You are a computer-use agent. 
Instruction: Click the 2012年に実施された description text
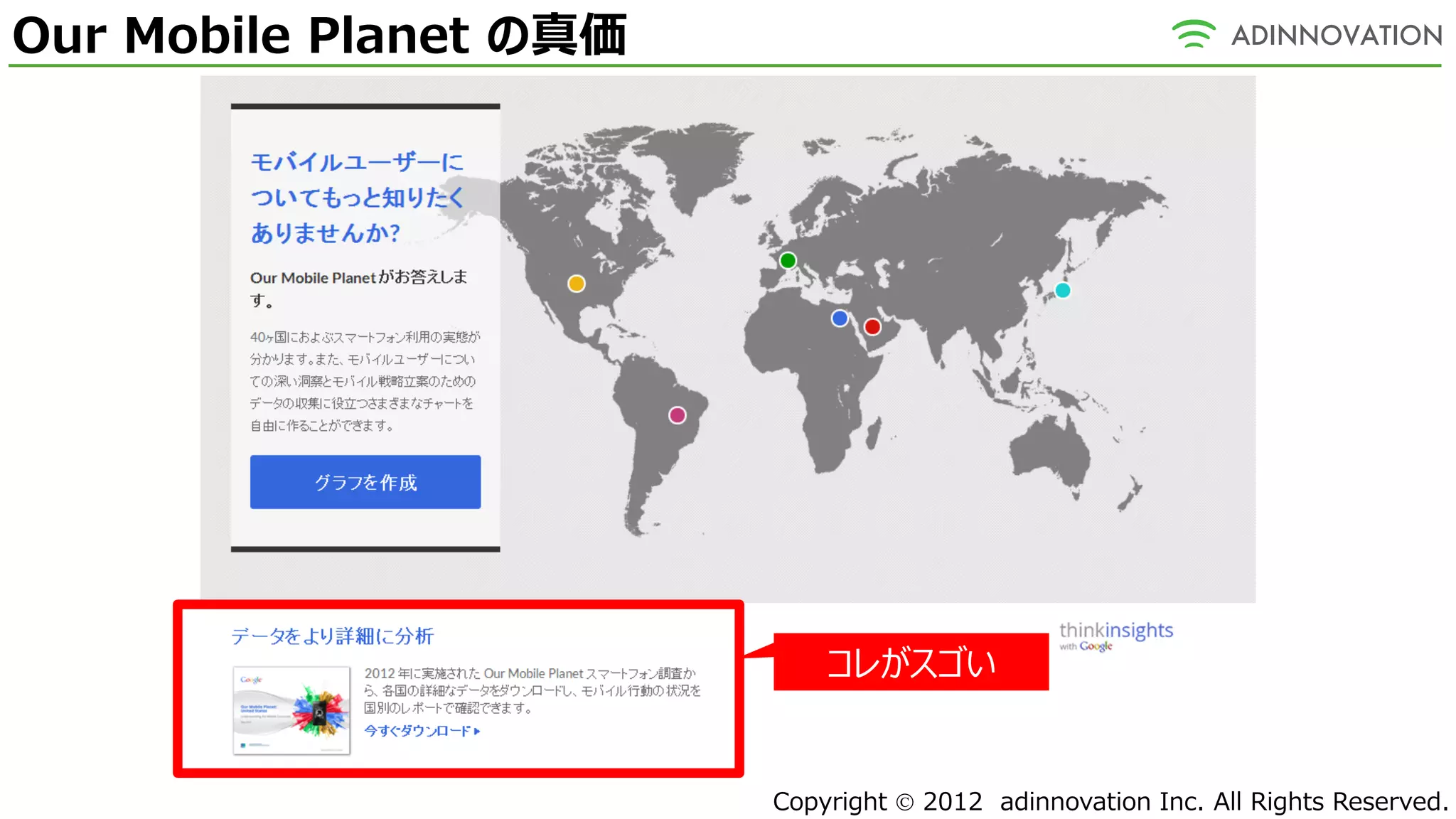(532, 690)
